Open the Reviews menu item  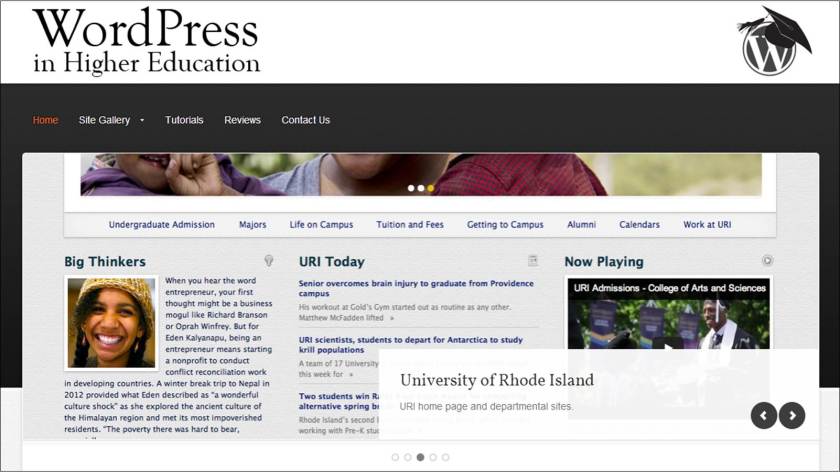[x=242, y=120]
